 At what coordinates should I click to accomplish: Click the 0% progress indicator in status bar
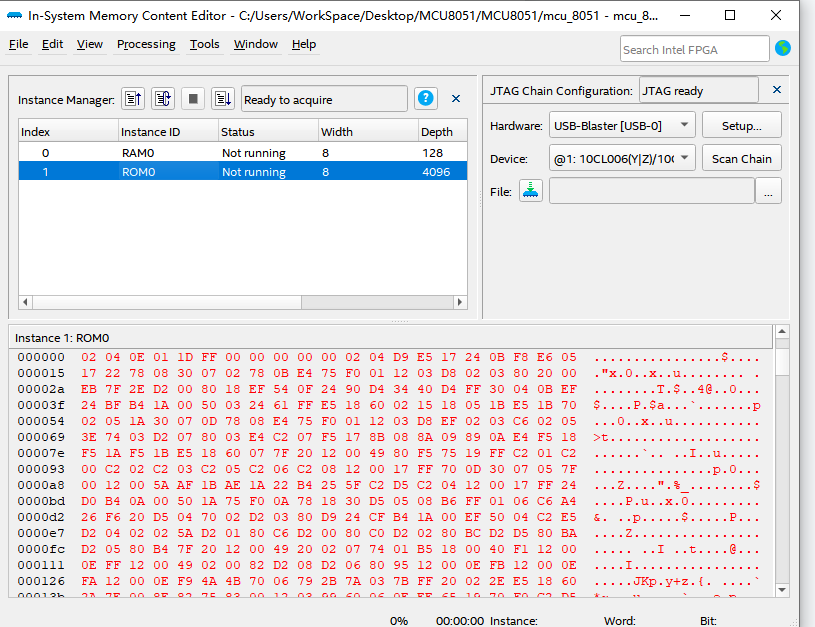(x=399, y=621)
